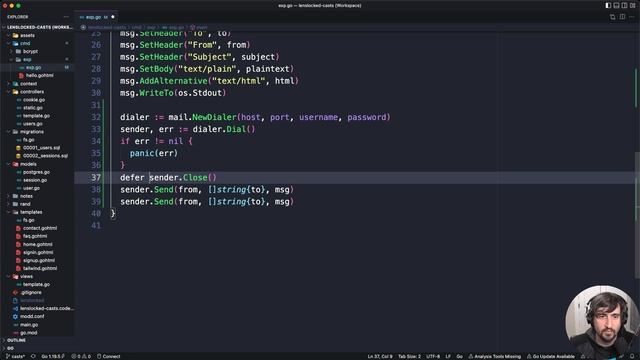Open contact.gohtml template
This screenshot has width=640, height=360.
(40, 228)
